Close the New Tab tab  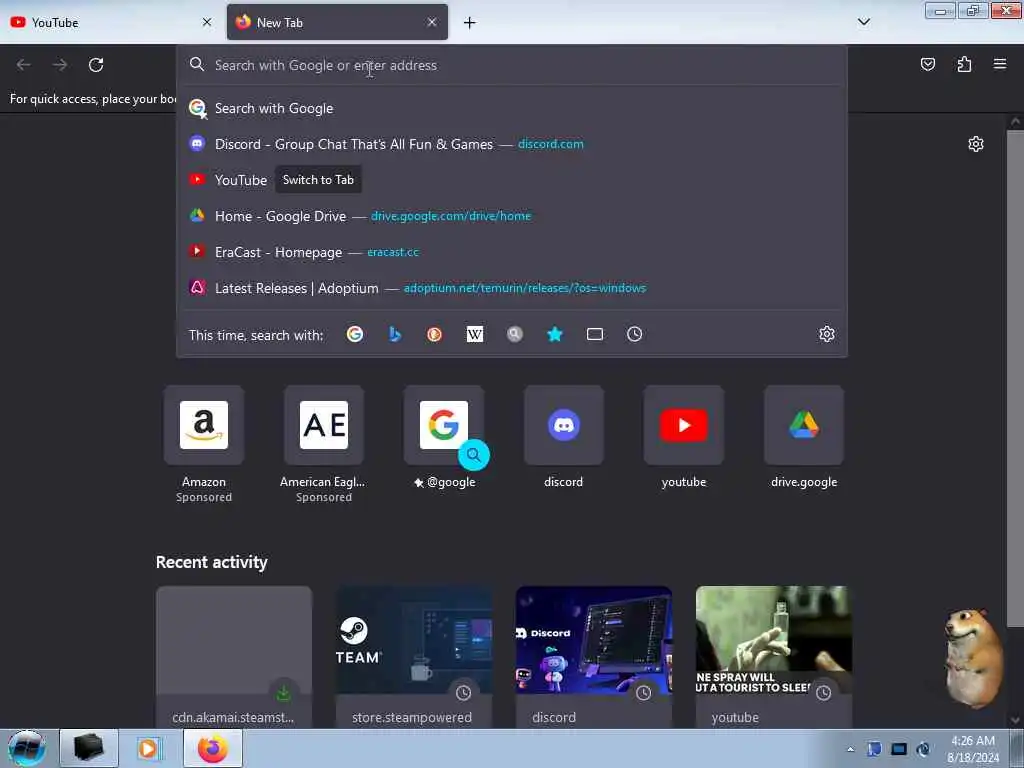432,22
